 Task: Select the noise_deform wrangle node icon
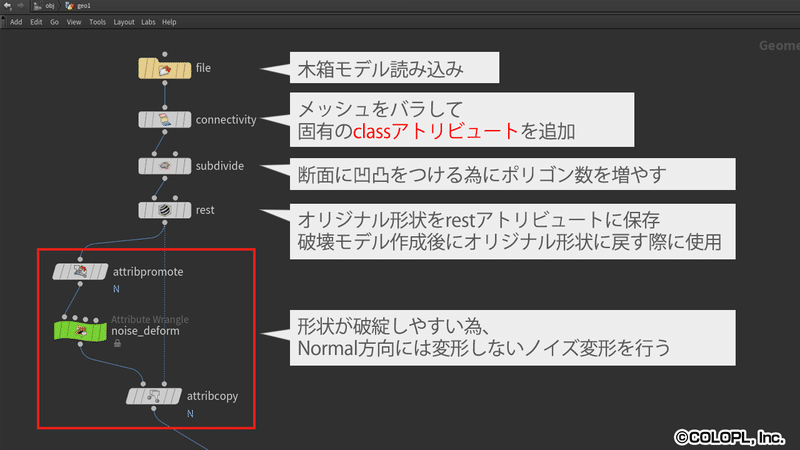pyautogui.click(x=80, y=331)
